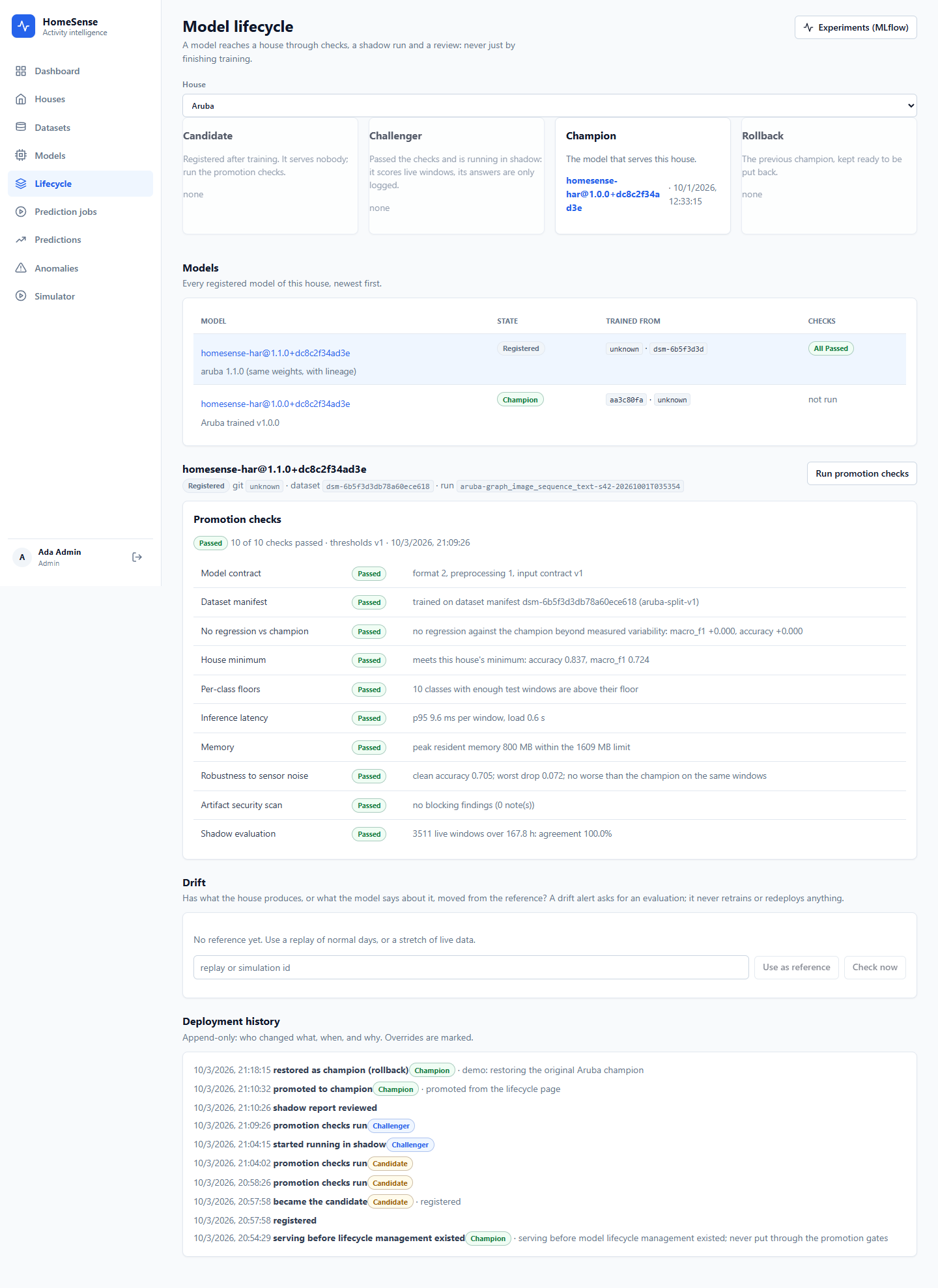Click the aa3c80fa git tag

click(626, 400)
